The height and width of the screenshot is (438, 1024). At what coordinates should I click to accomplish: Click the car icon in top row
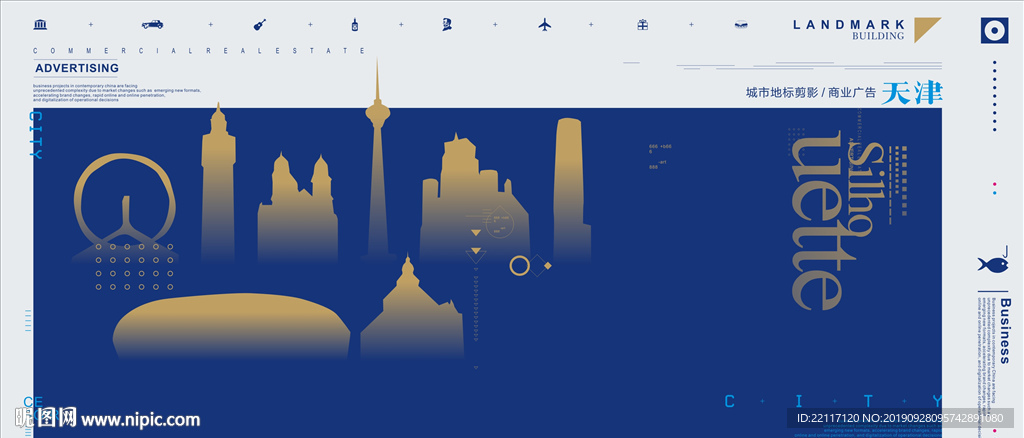pos(152,25)
